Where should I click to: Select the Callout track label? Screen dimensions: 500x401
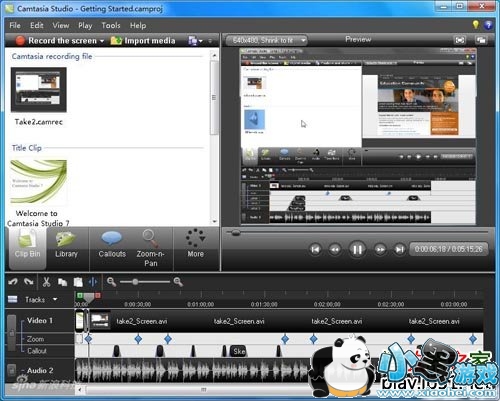37,351
